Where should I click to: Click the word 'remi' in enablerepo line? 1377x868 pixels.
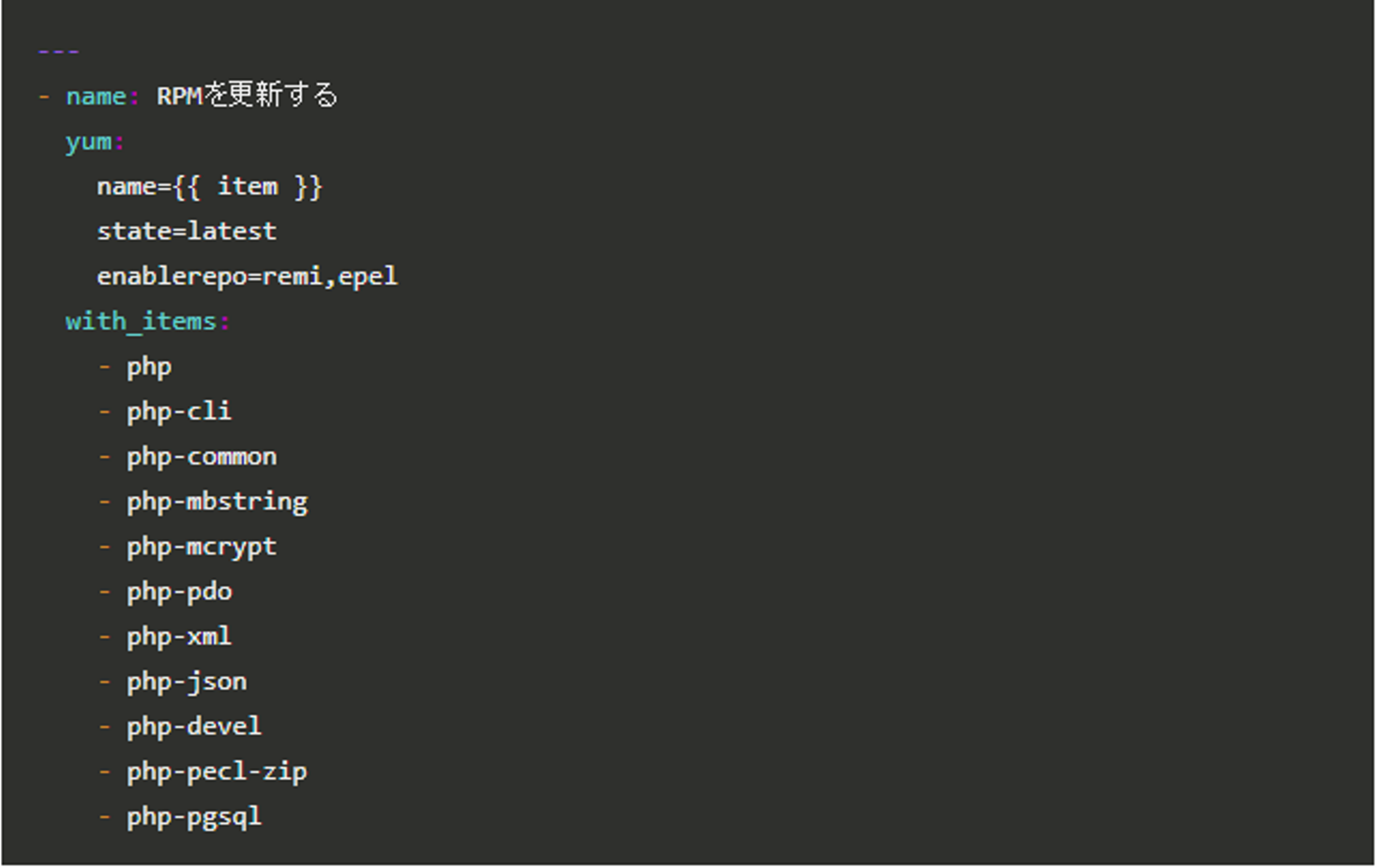pyautogui.click(x=292, y=276)
